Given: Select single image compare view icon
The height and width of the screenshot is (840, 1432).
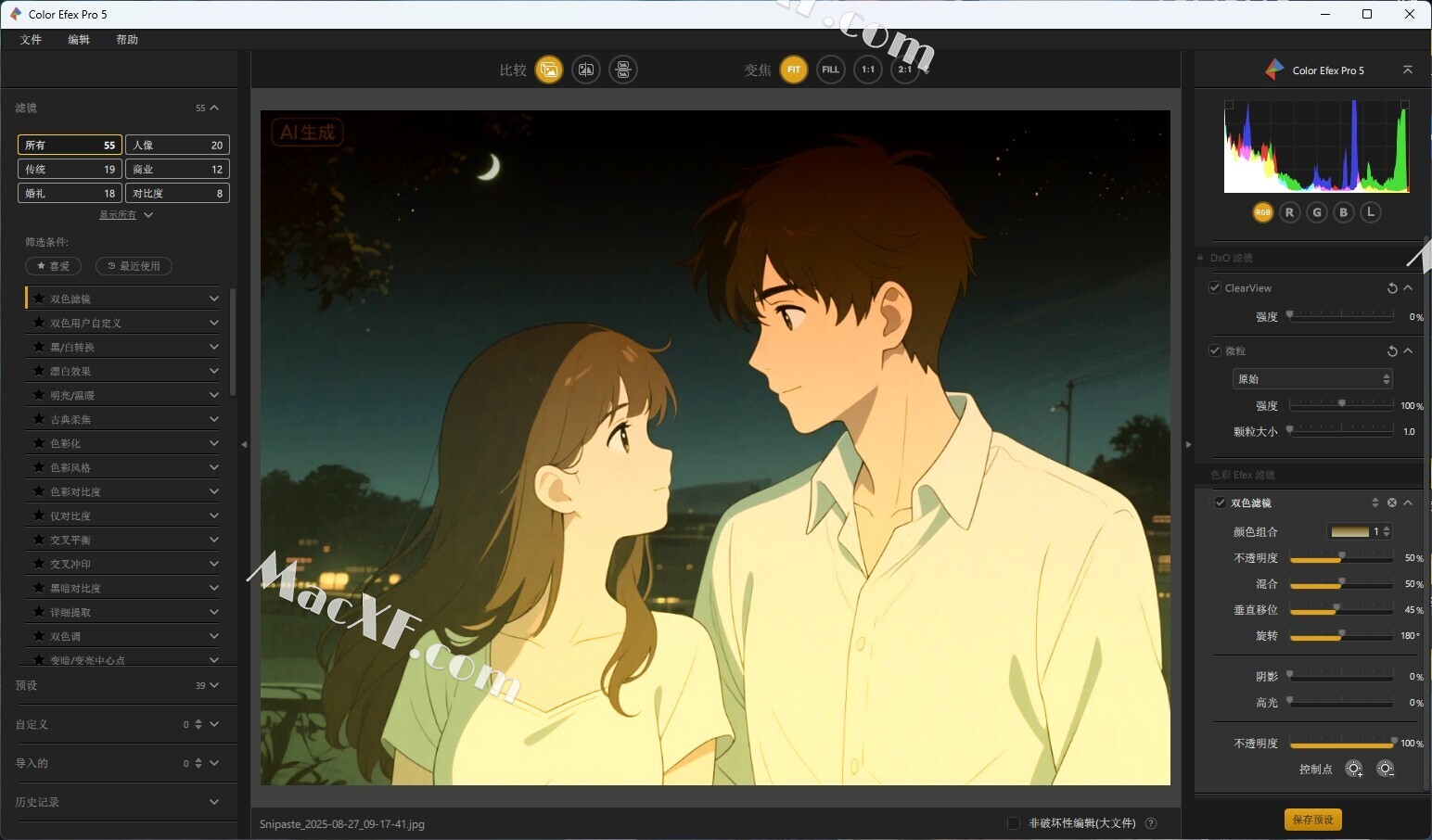Looking at the screenshot, I should pos(549,70).
